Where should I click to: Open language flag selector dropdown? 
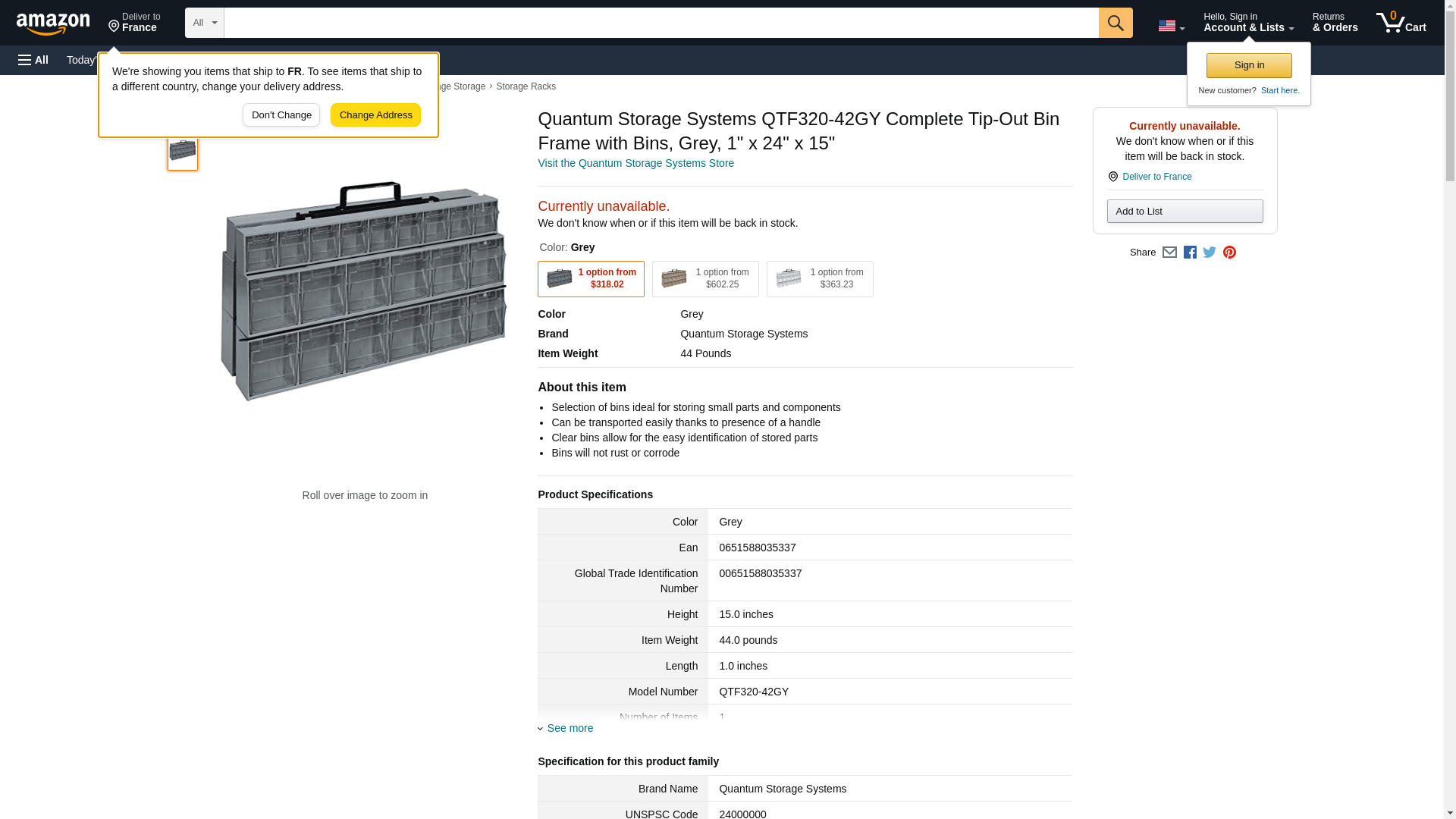pyautogui.click(x=1171, y=26)
